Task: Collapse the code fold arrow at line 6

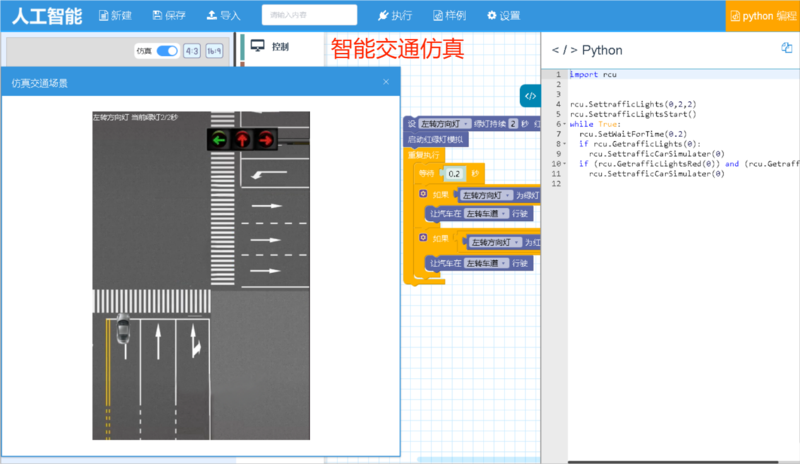Action: pos(563,125)
